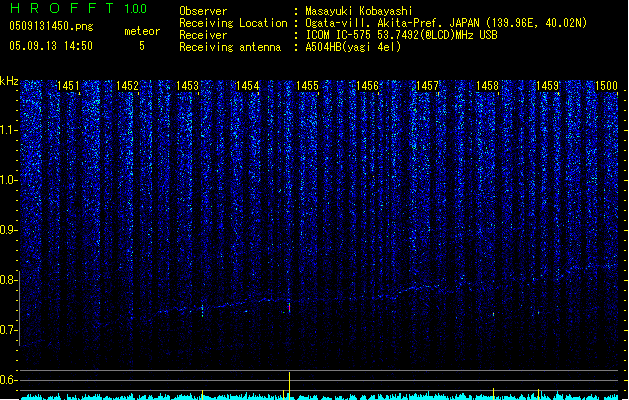Click the 1458 time marker
629x400 pixels.
click(x=487, y=85)
